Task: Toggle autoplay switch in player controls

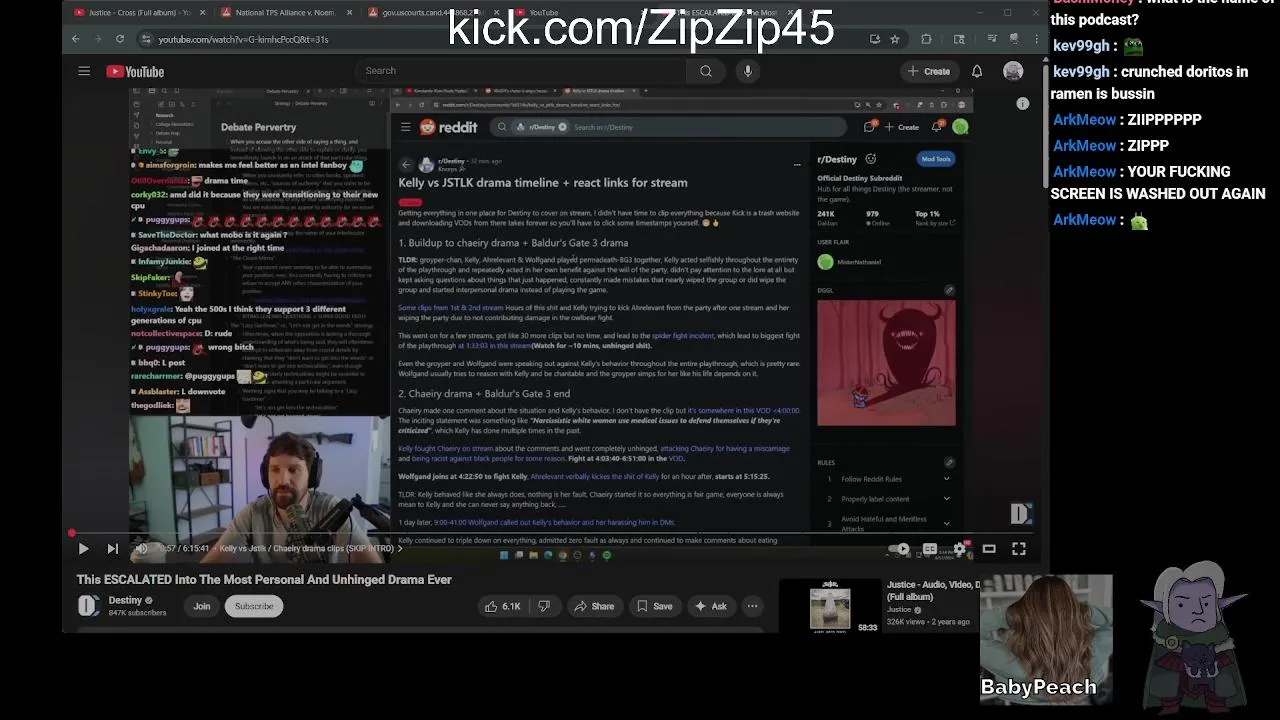Action: pos(899,548)
